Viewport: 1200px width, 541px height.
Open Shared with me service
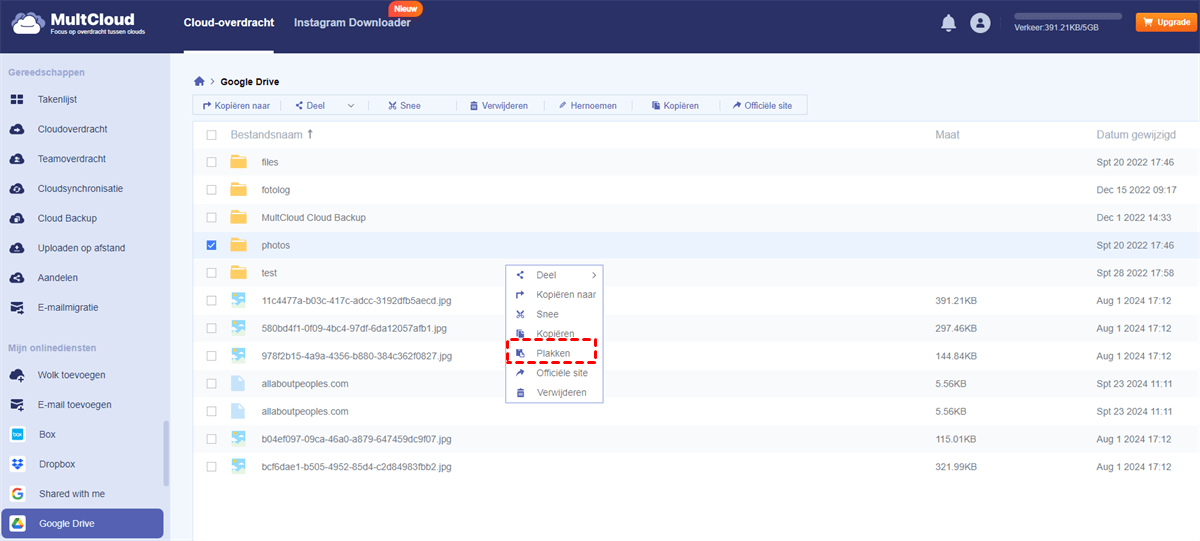click(x=72, y=494)
